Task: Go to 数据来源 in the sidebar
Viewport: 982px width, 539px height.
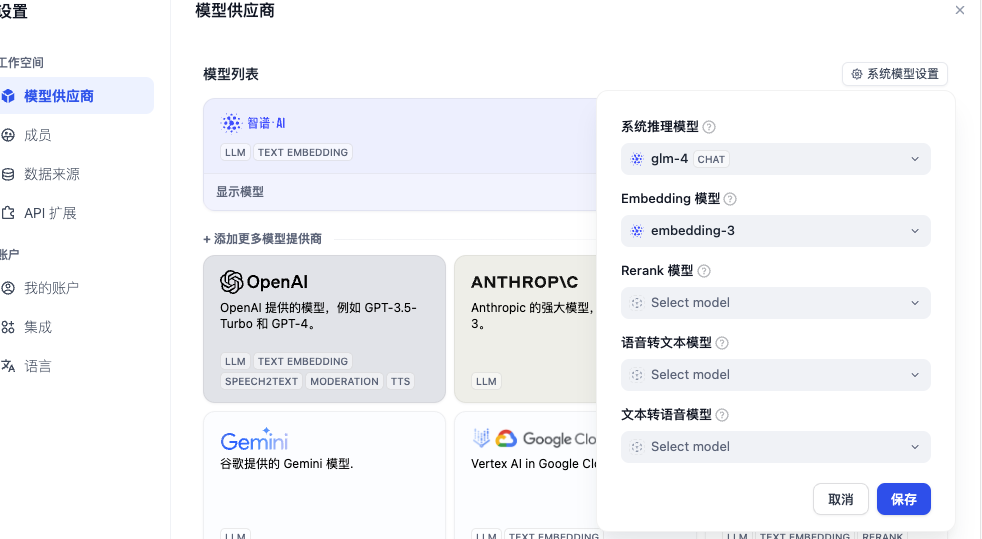Action: [52, 174]
